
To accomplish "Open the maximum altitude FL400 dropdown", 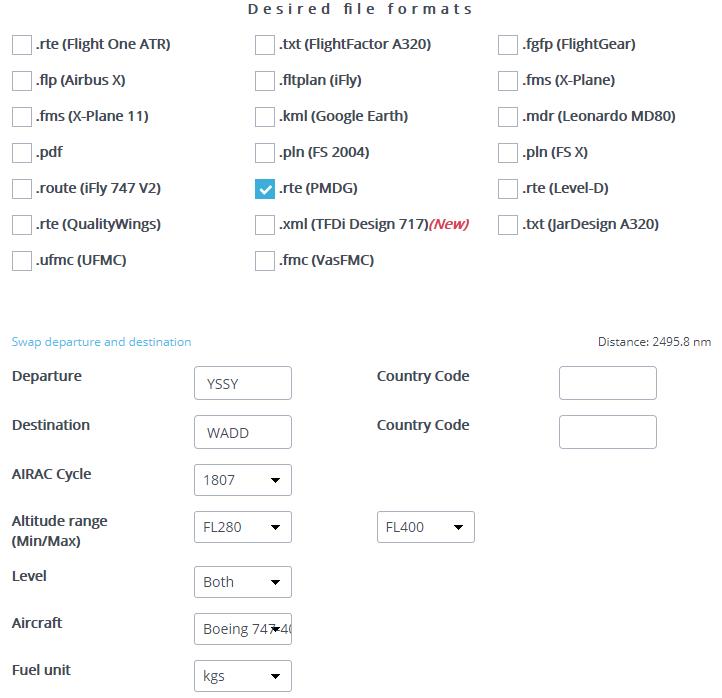I will (425, 527).
